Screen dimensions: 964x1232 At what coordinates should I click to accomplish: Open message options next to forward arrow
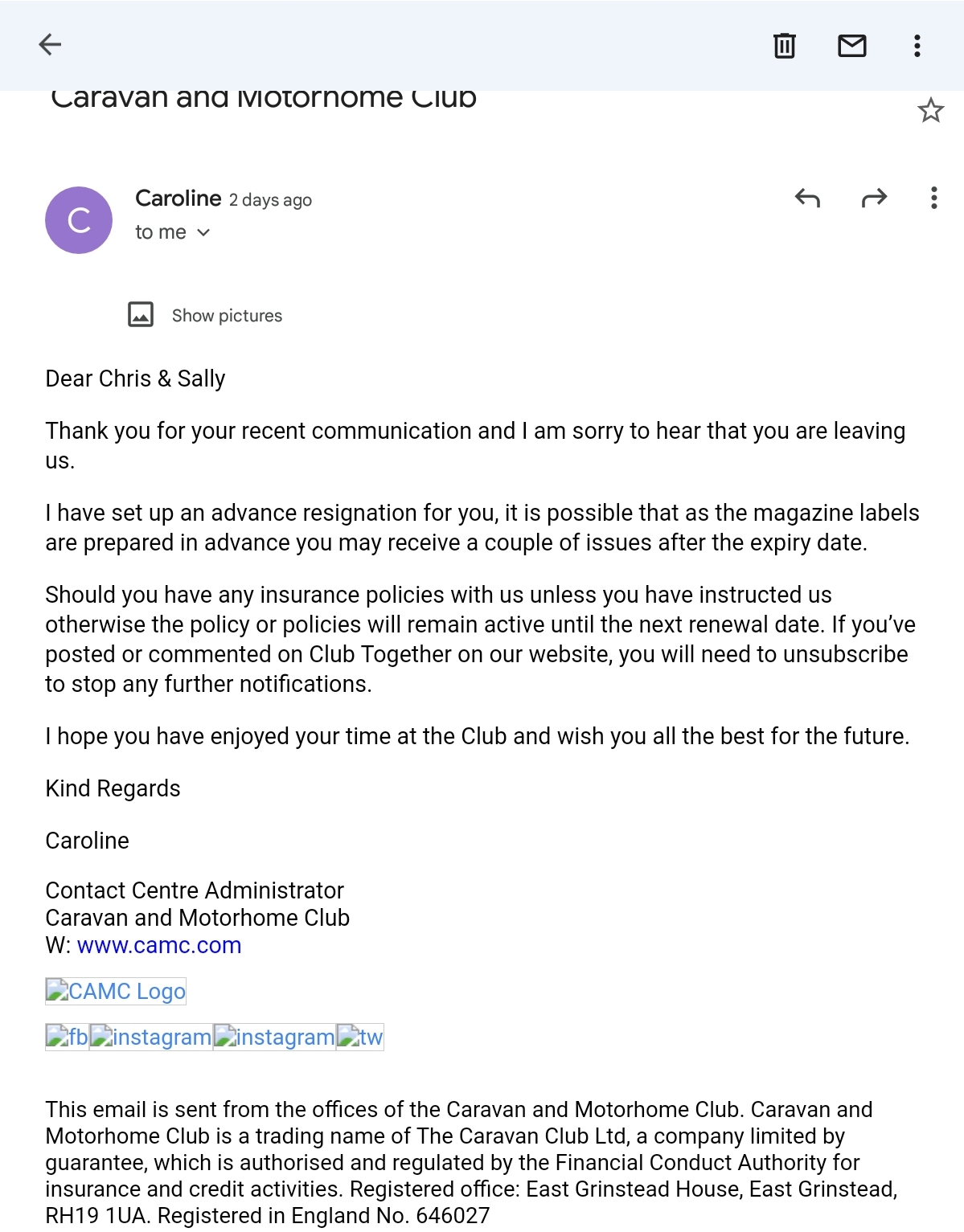933,198
